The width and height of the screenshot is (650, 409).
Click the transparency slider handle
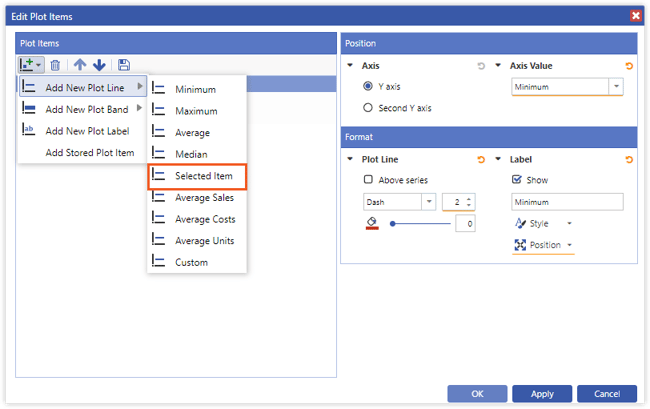tap(393, 224)
